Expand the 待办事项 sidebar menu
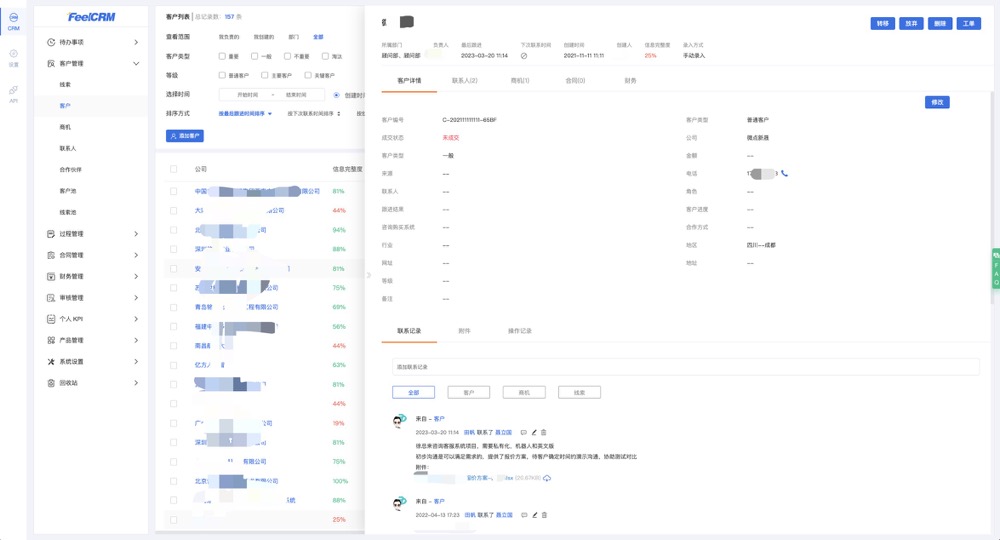 pyautogui.click(x=93, y=42)
